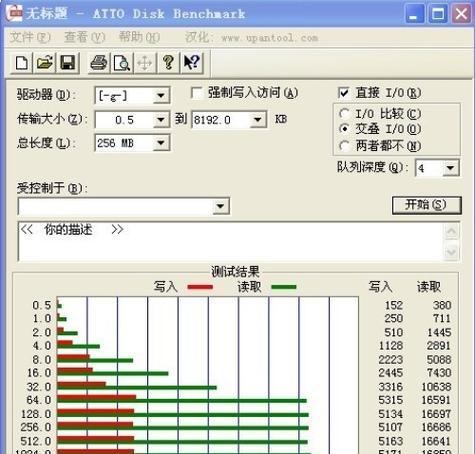Click inside the 你的描述 description box
The width and height of the screenshot is (475, 454).
pos(230,241)
